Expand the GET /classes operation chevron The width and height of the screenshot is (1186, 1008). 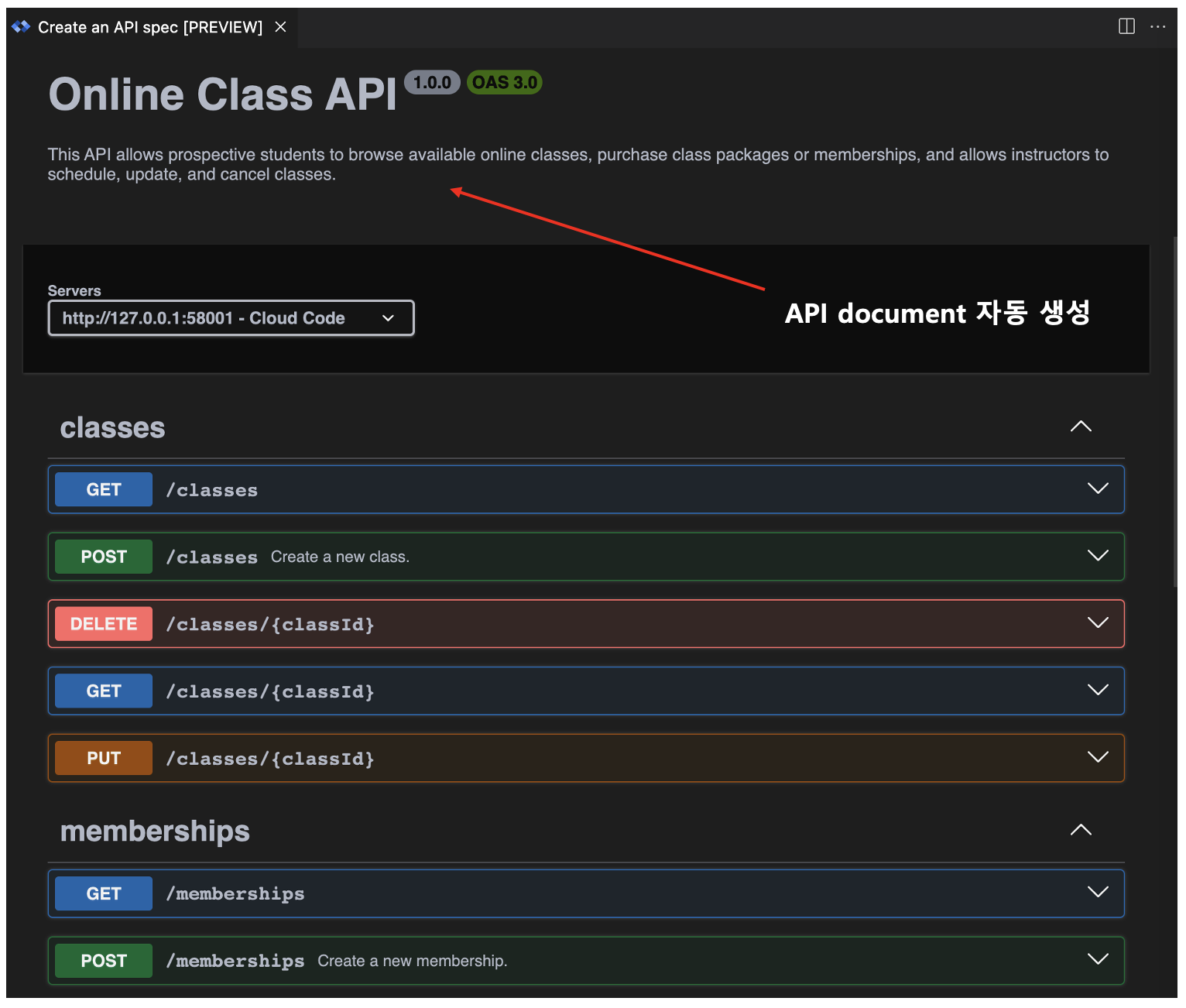1098,489
